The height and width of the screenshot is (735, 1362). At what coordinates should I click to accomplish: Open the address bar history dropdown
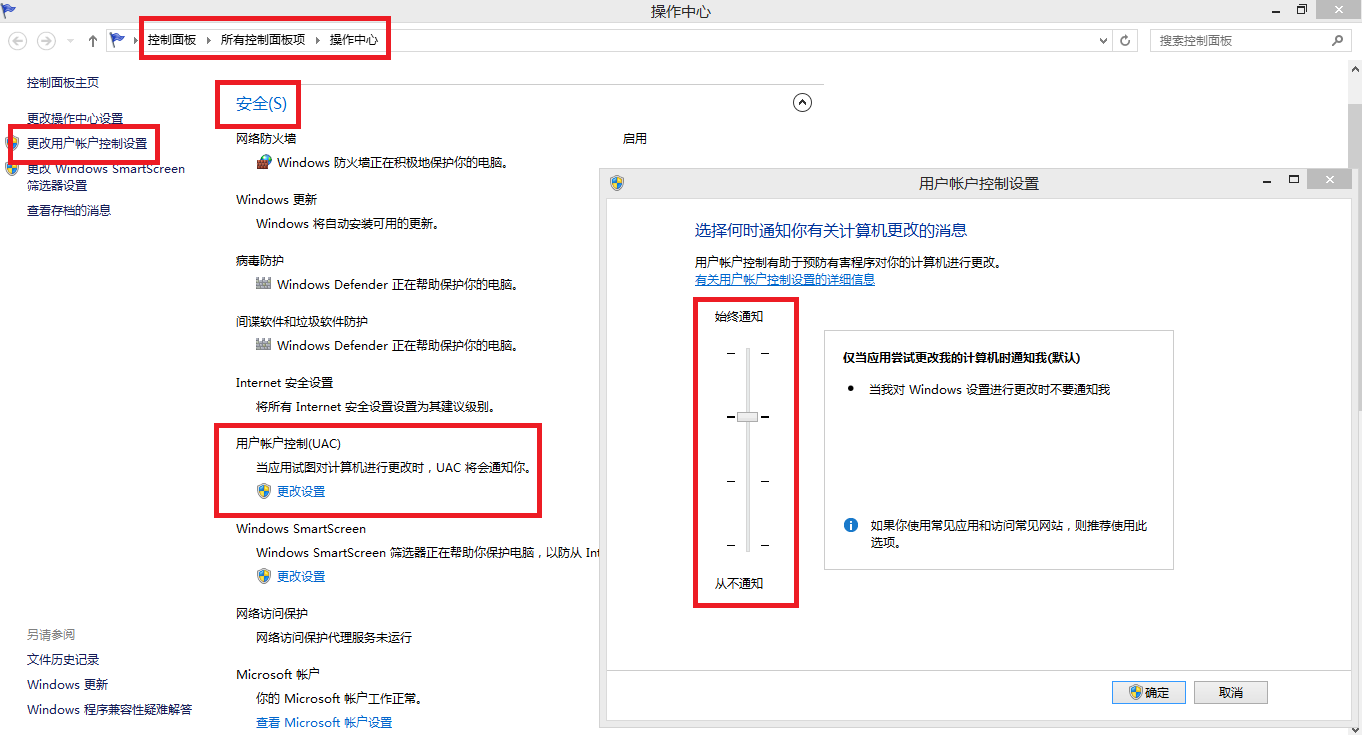pos(1104,41)
